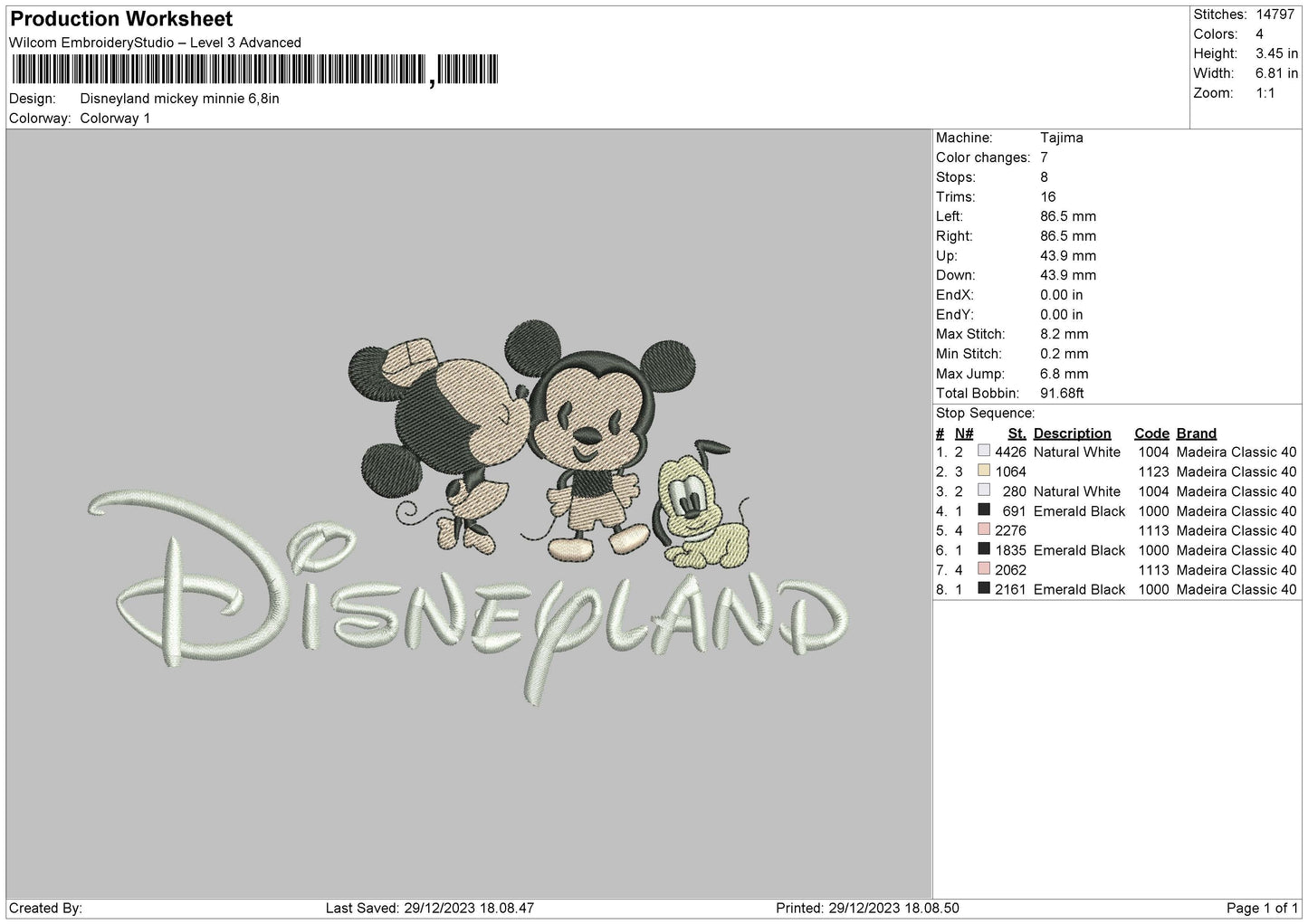Click the 'Production Worksheet' title
Image resolution: width=1308 pixels, height=924 pixels.
(x=121, y=19)
